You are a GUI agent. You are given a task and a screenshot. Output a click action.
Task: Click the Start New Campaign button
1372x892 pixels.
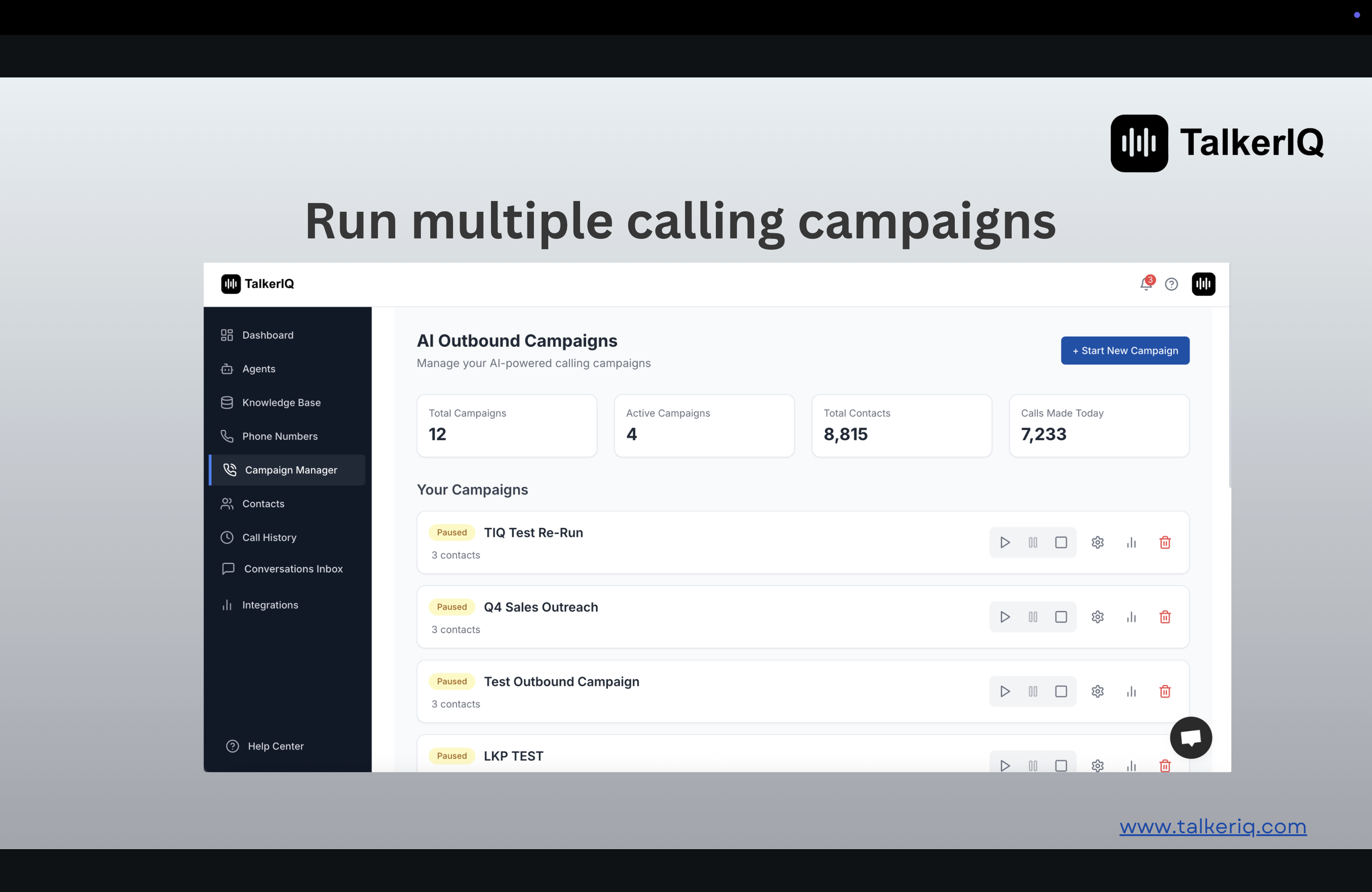point(1125,350)
